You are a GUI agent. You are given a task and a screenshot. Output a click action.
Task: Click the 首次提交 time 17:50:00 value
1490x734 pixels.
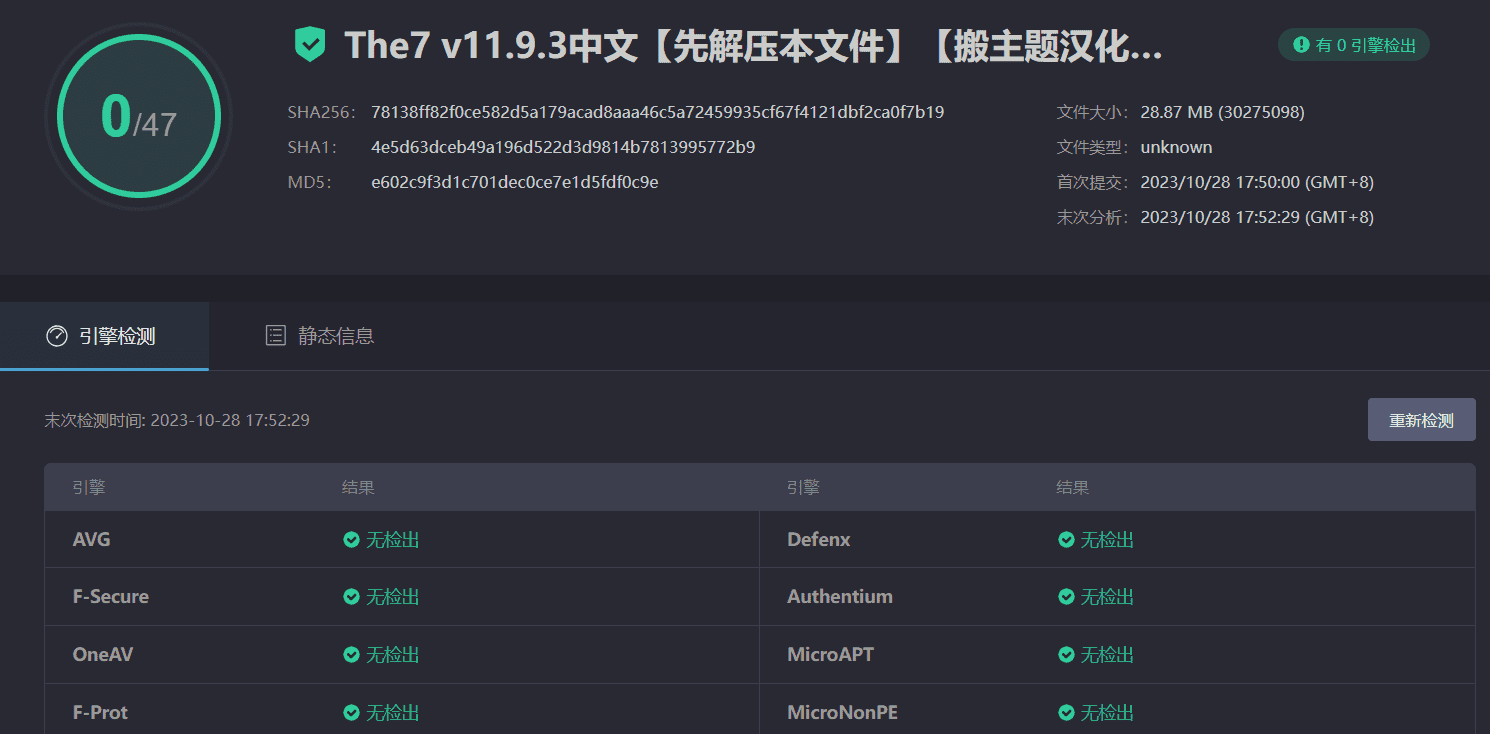coord(1257,182)
